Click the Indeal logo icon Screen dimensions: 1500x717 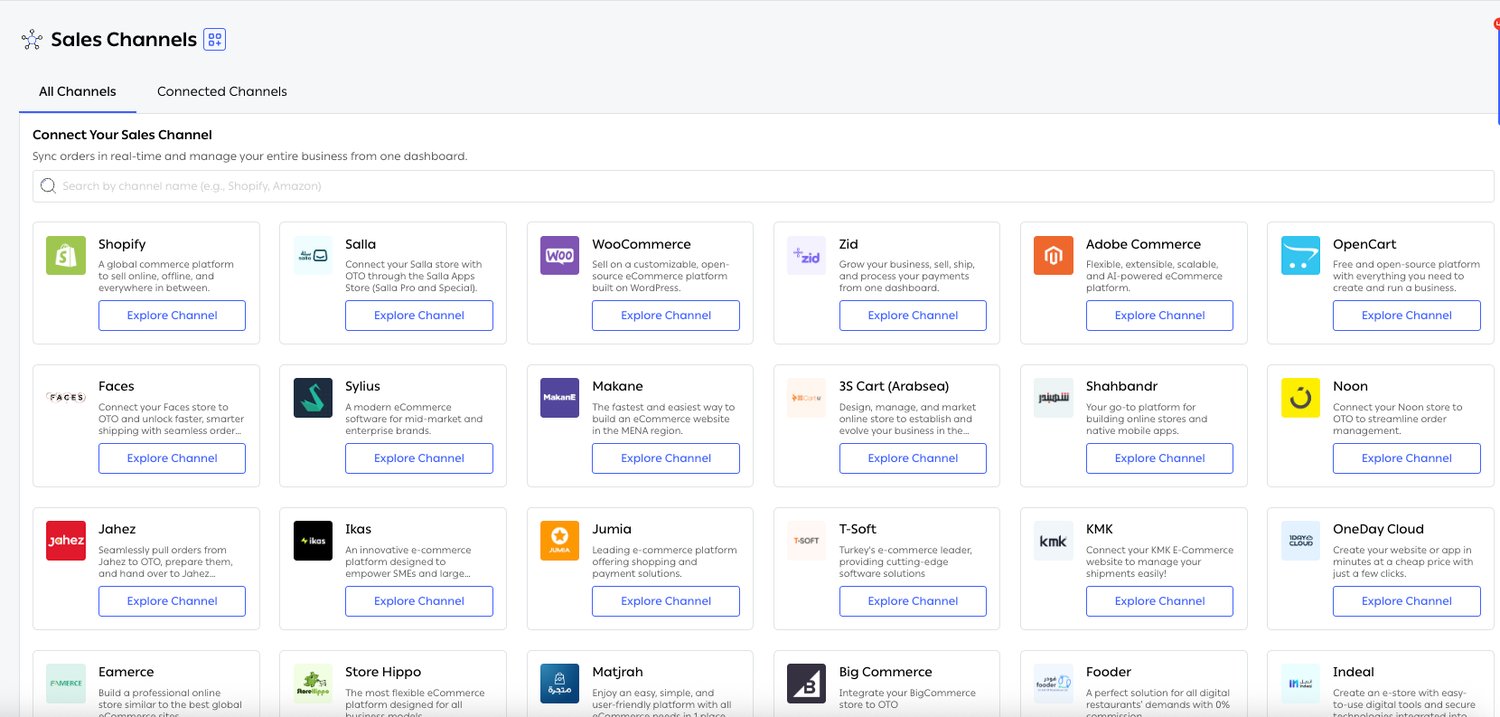1301,684
